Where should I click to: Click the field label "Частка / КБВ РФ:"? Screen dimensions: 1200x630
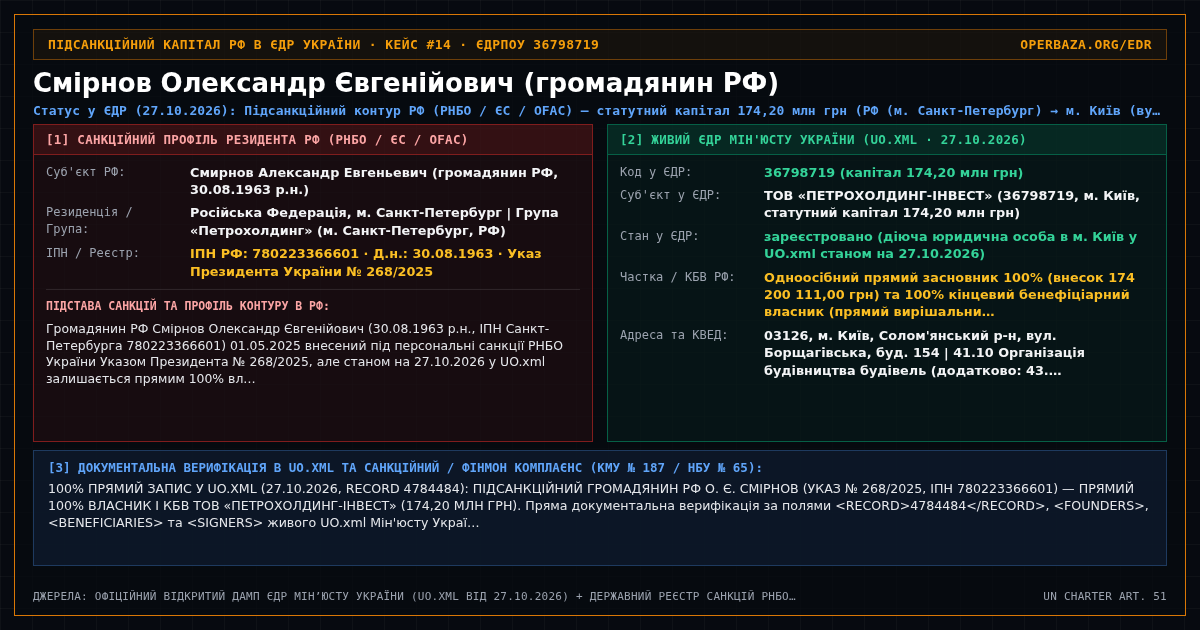click(678, 277)
